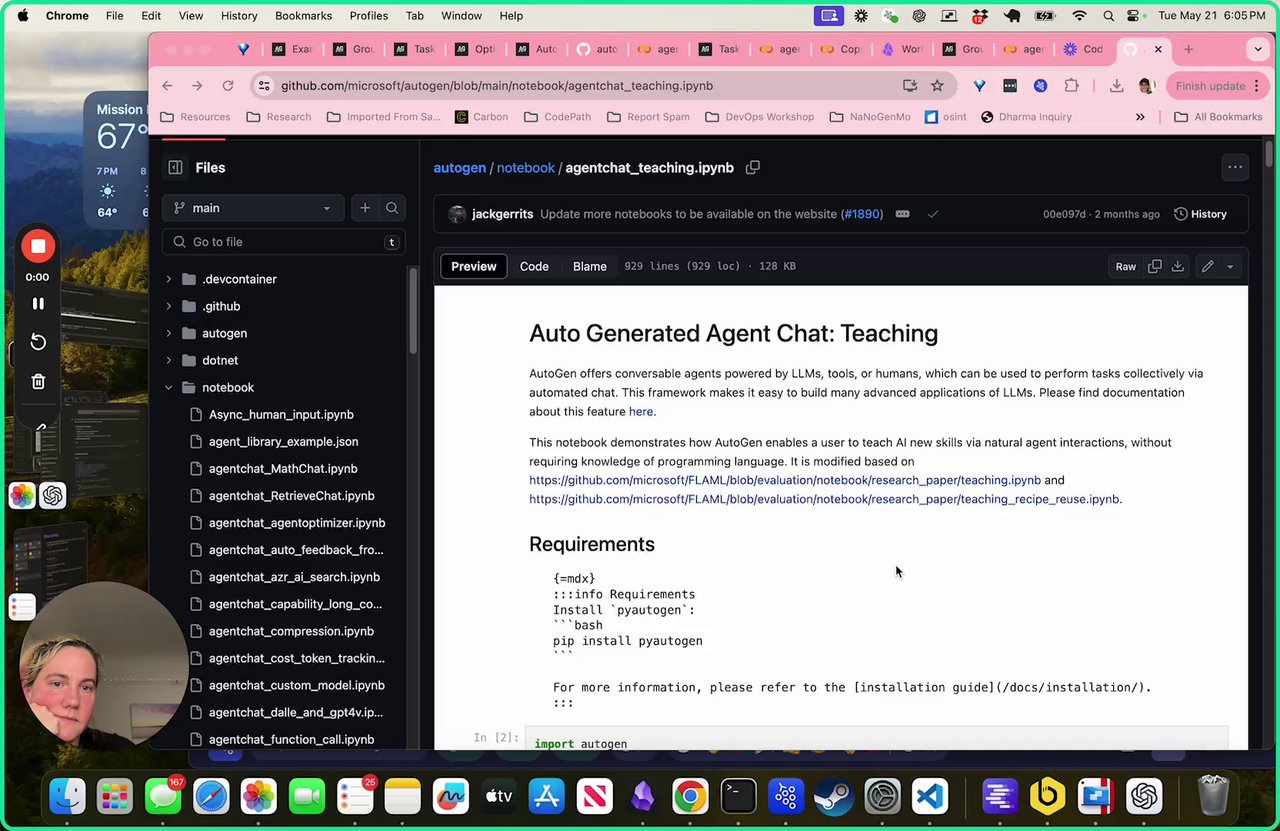Click the Raw button
Screen dimensions: 1280x831
pyautogui.click(x=1126, y=266)
